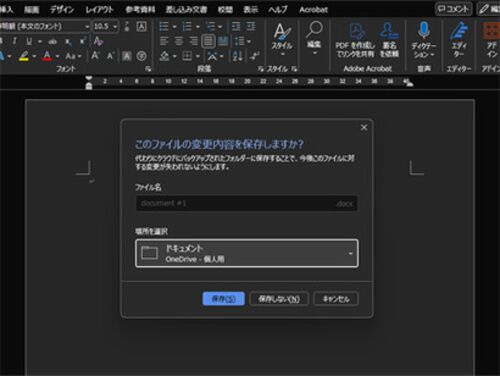The width and height of the screenshot is (500, 376).
Task: Switch to the デザイン tab
Action: 62,10
